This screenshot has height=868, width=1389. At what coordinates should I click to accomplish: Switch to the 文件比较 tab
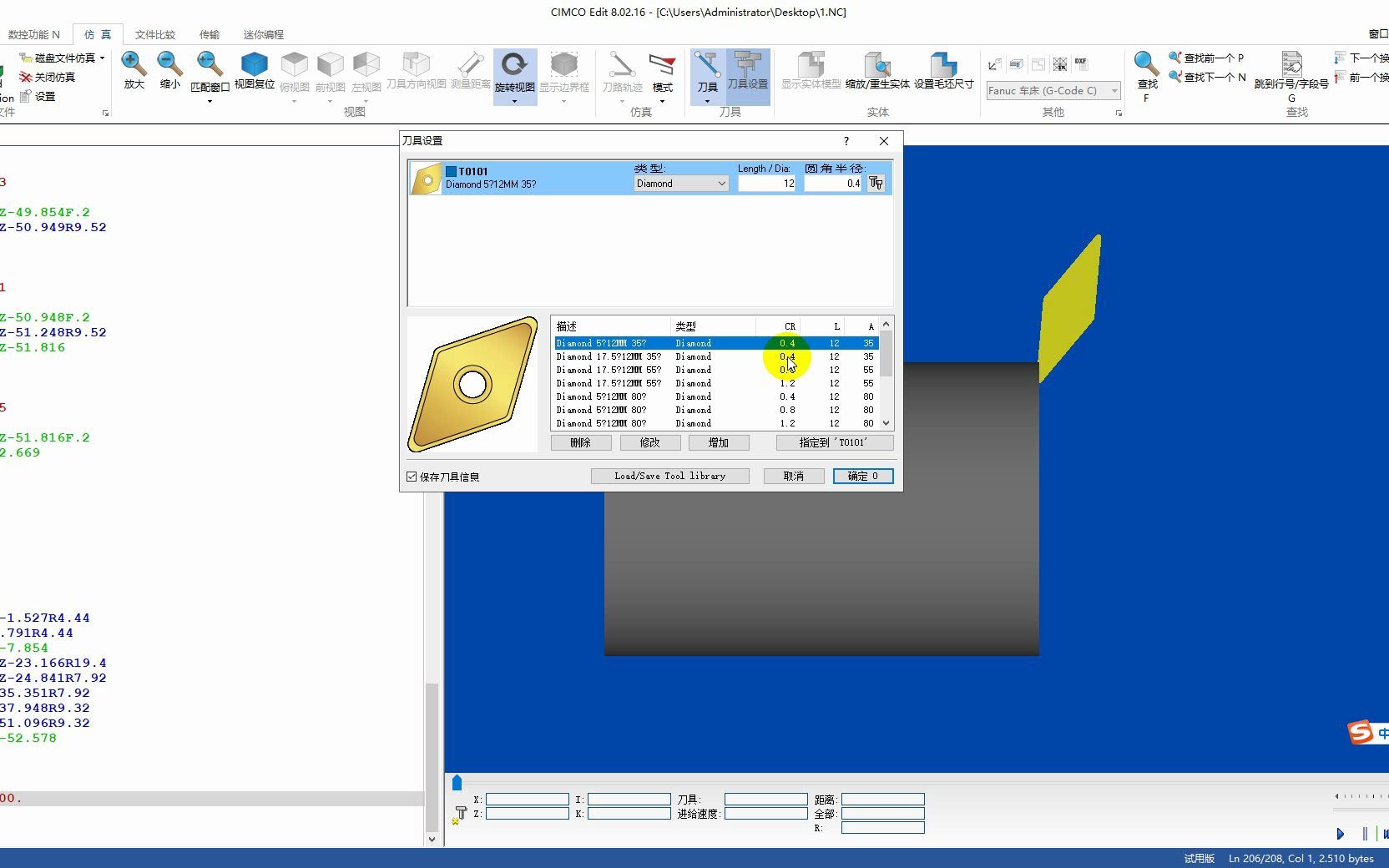155,34
